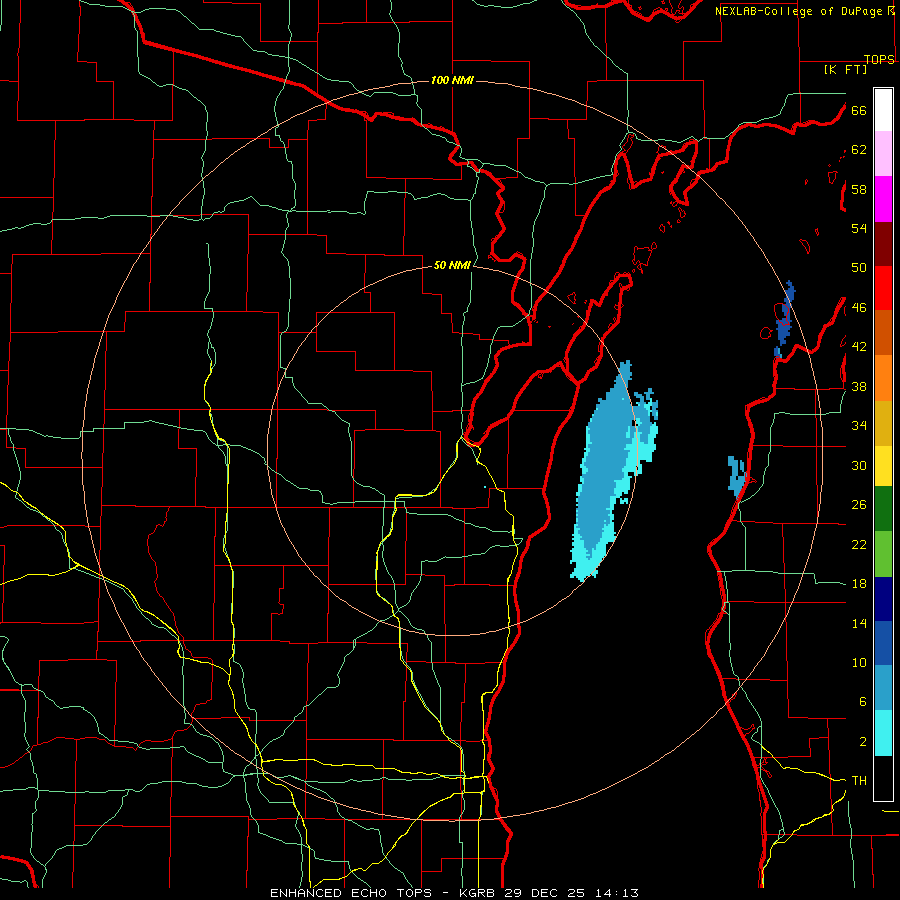Click the dark blue echo near the 100 NMI ring

[x=784, y=319]
